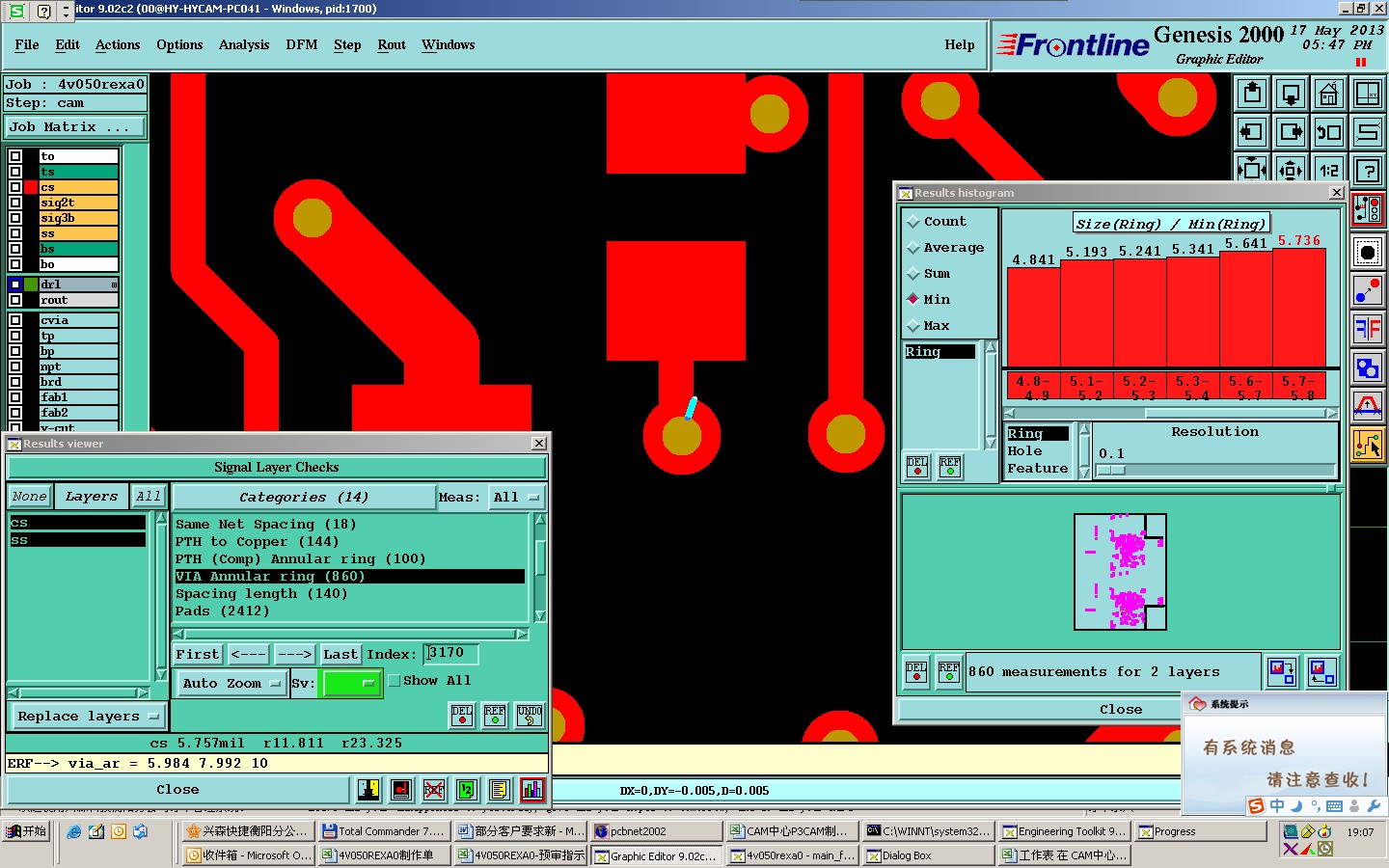Click the histogram icon in Results viewer
1389x868 pixels.
click(532, 790)
